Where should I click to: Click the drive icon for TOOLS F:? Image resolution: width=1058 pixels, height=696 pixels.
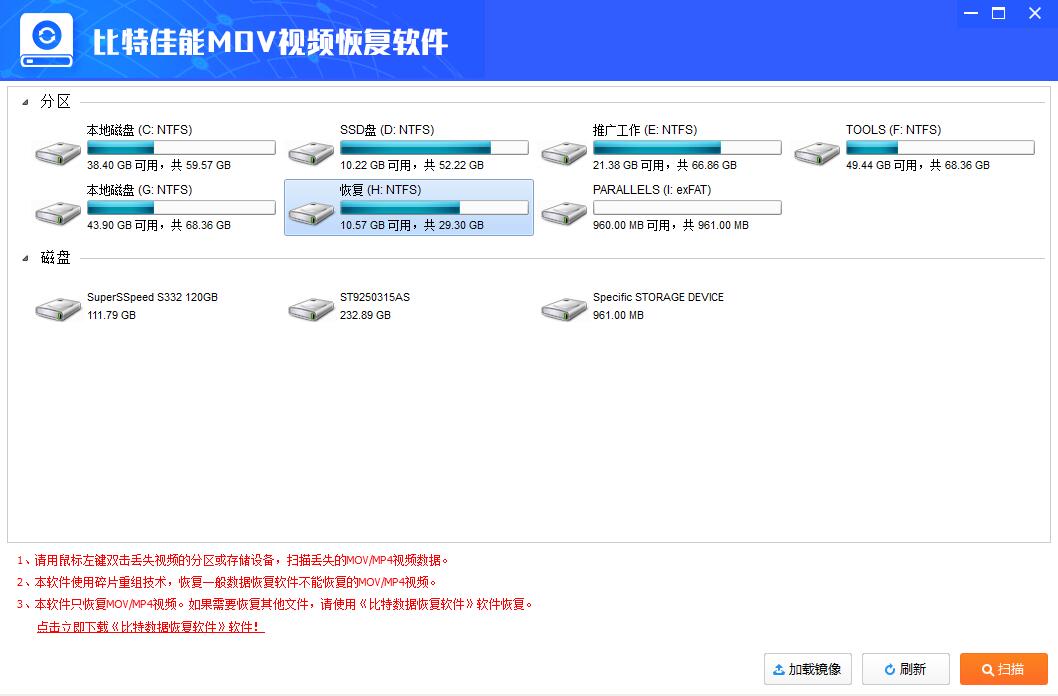pyautogui.click(x=817, y=153)
